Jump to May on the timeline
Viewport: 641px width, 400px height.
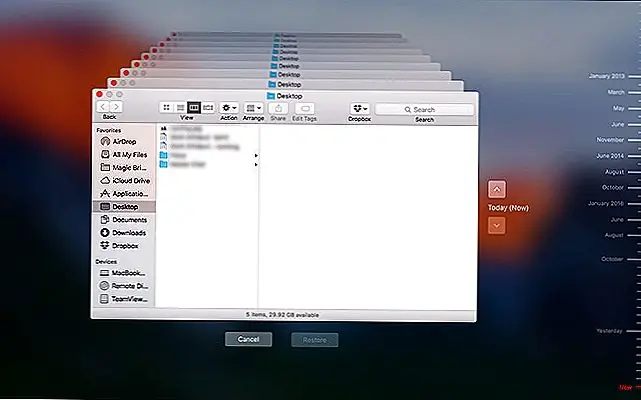tap(619, 108)
